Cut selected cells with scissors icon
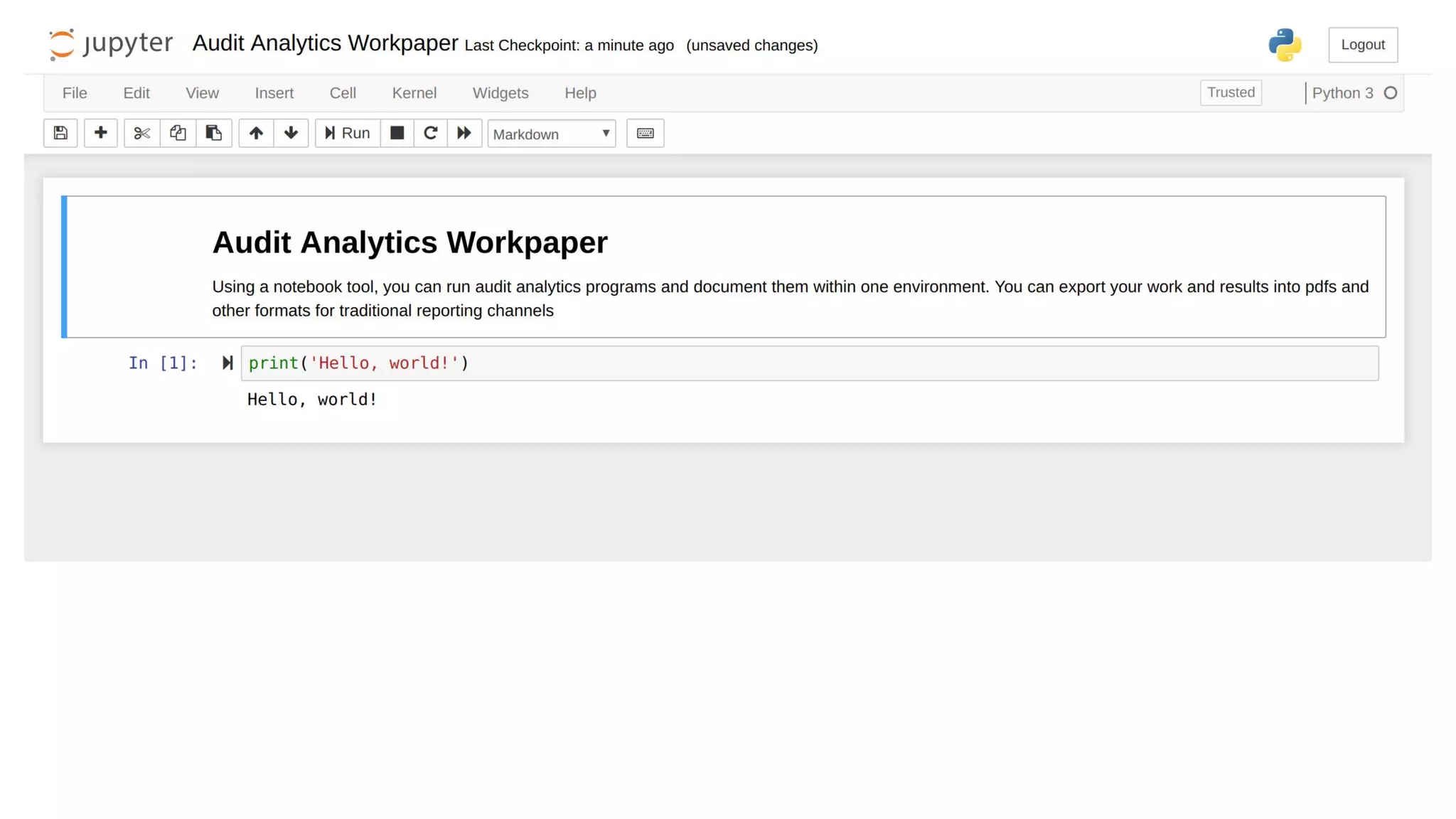Screen dimensions: 1456x819 pos(141,133)
